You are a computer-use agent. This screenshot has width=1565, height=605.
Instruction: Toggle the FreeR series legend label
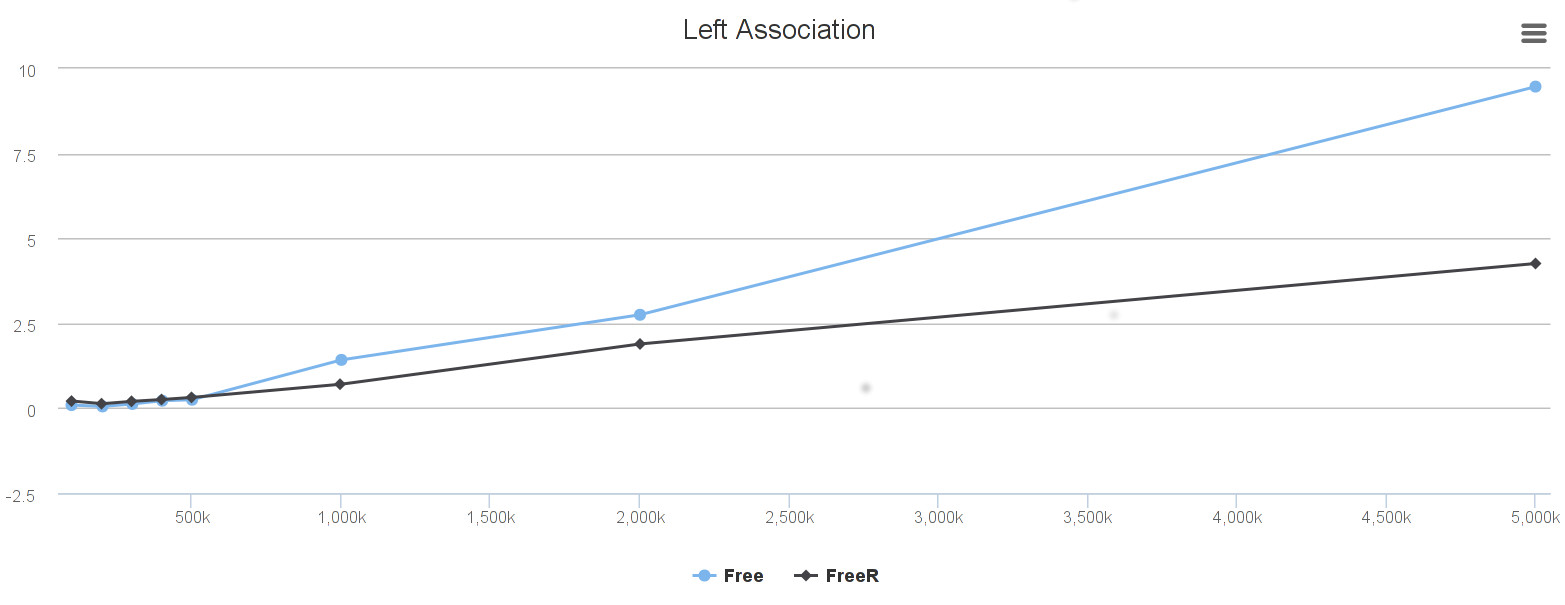852,576
